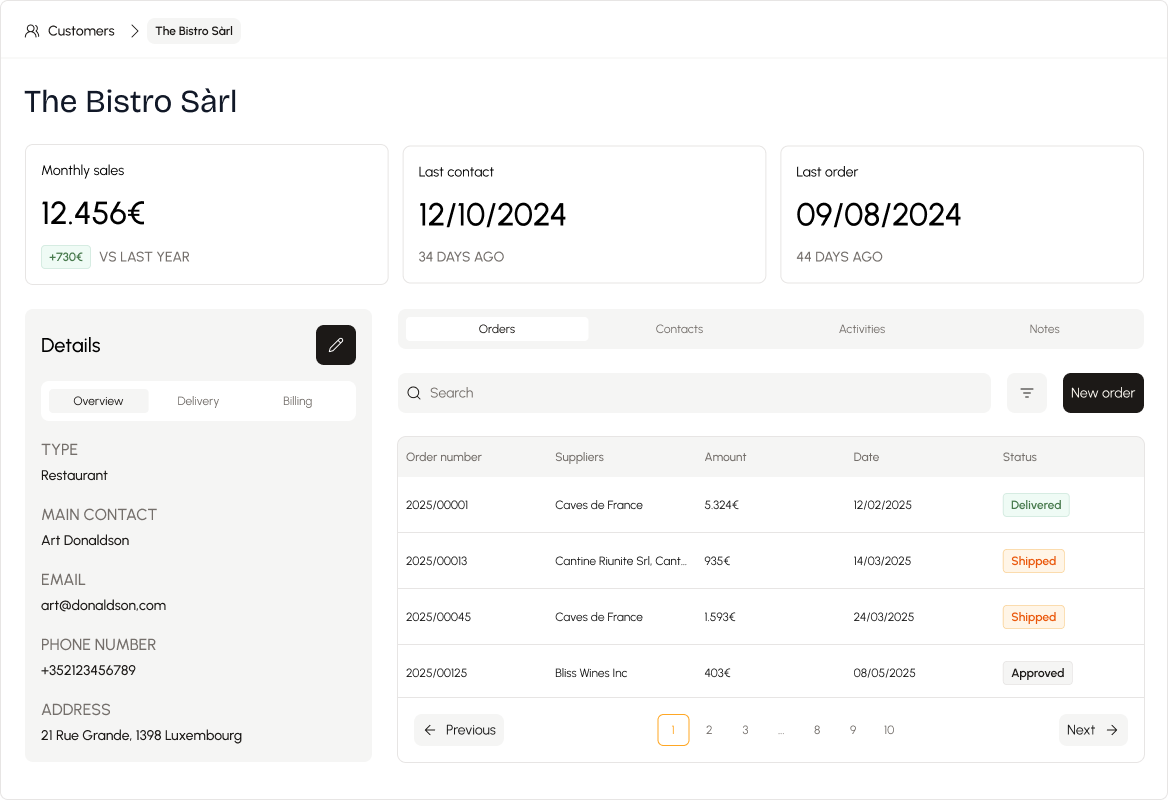
Task: Open order 2025/00013 row
Action: point(437,561)
